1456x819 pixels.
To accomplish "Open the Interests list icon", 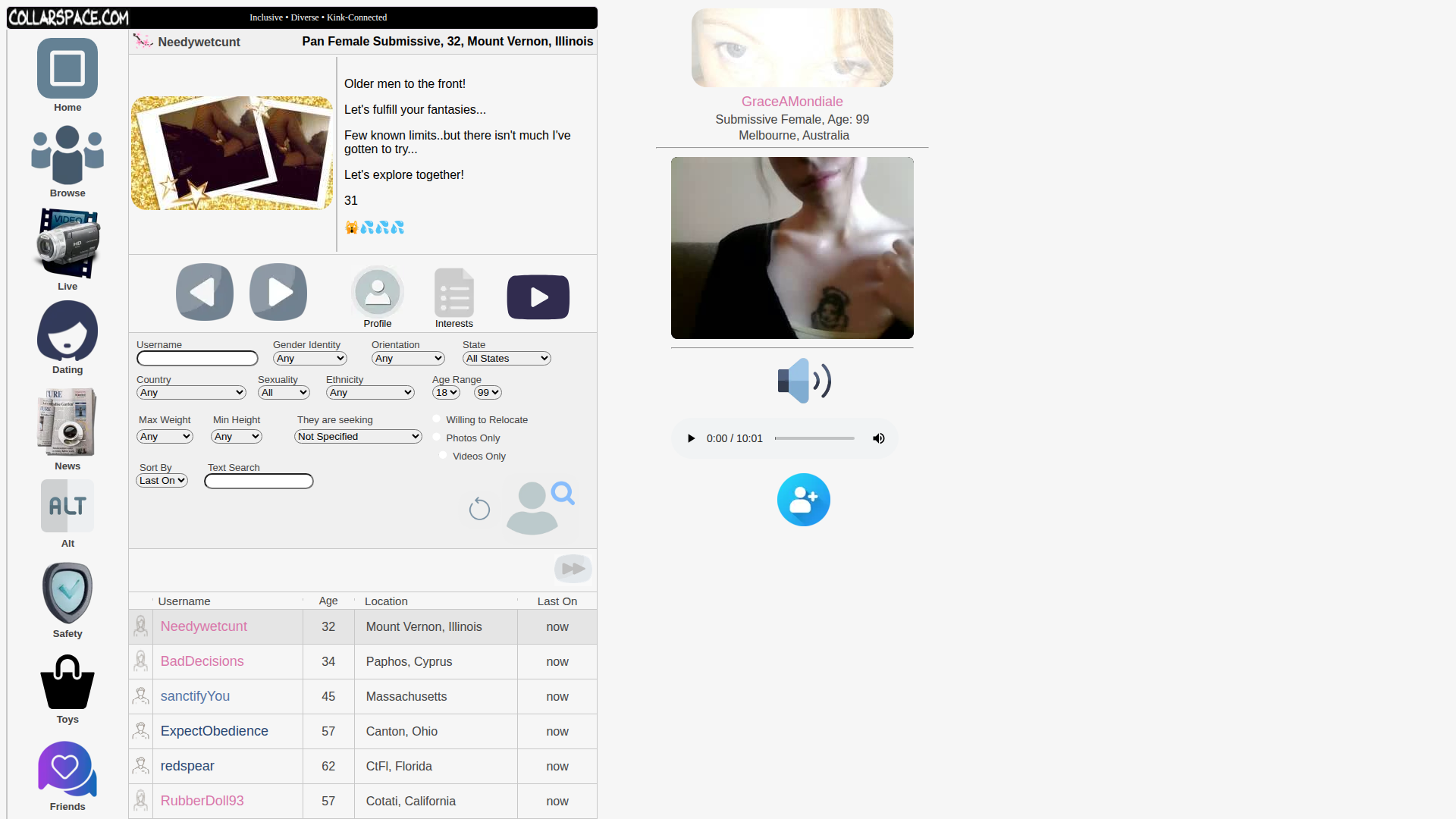I will [454, 293].
